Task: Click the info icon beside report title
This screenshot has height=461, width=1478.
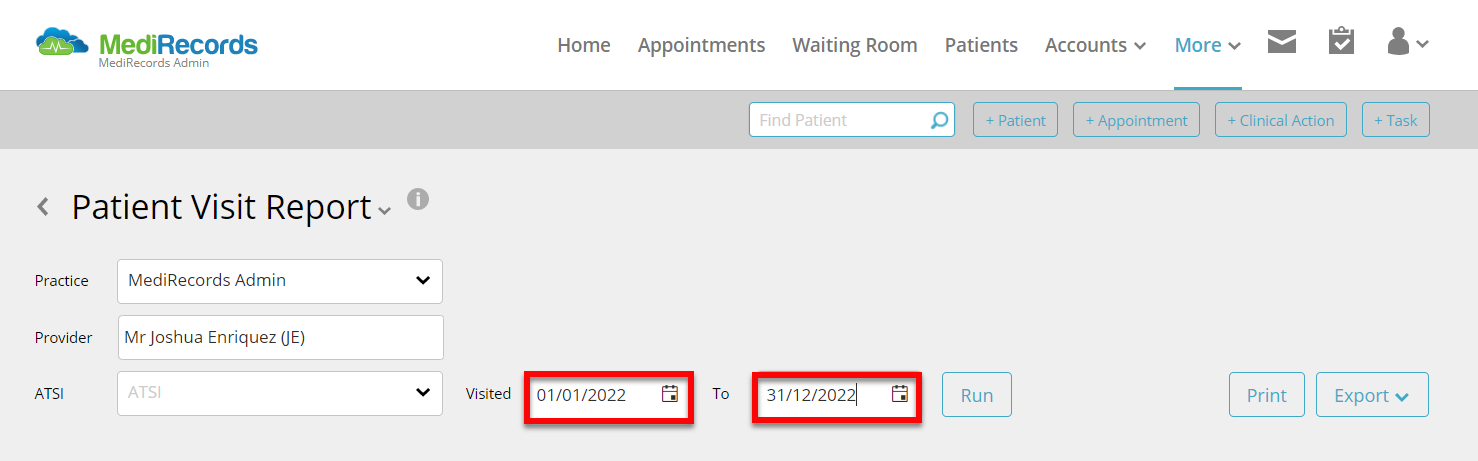Action: click(x=418, y=199)
